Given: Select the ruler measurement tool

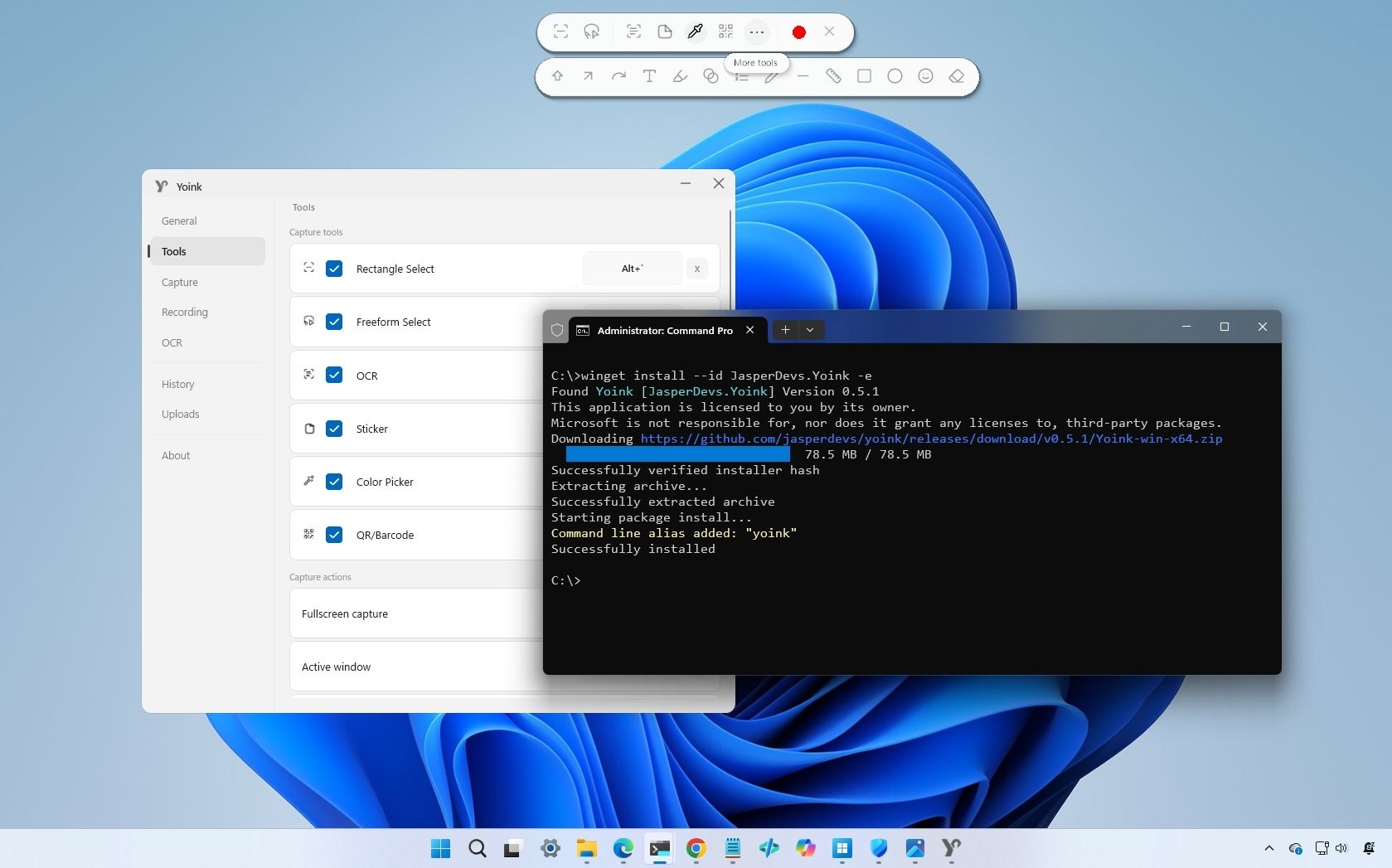Looking at the screenshot, I should 833,76.
